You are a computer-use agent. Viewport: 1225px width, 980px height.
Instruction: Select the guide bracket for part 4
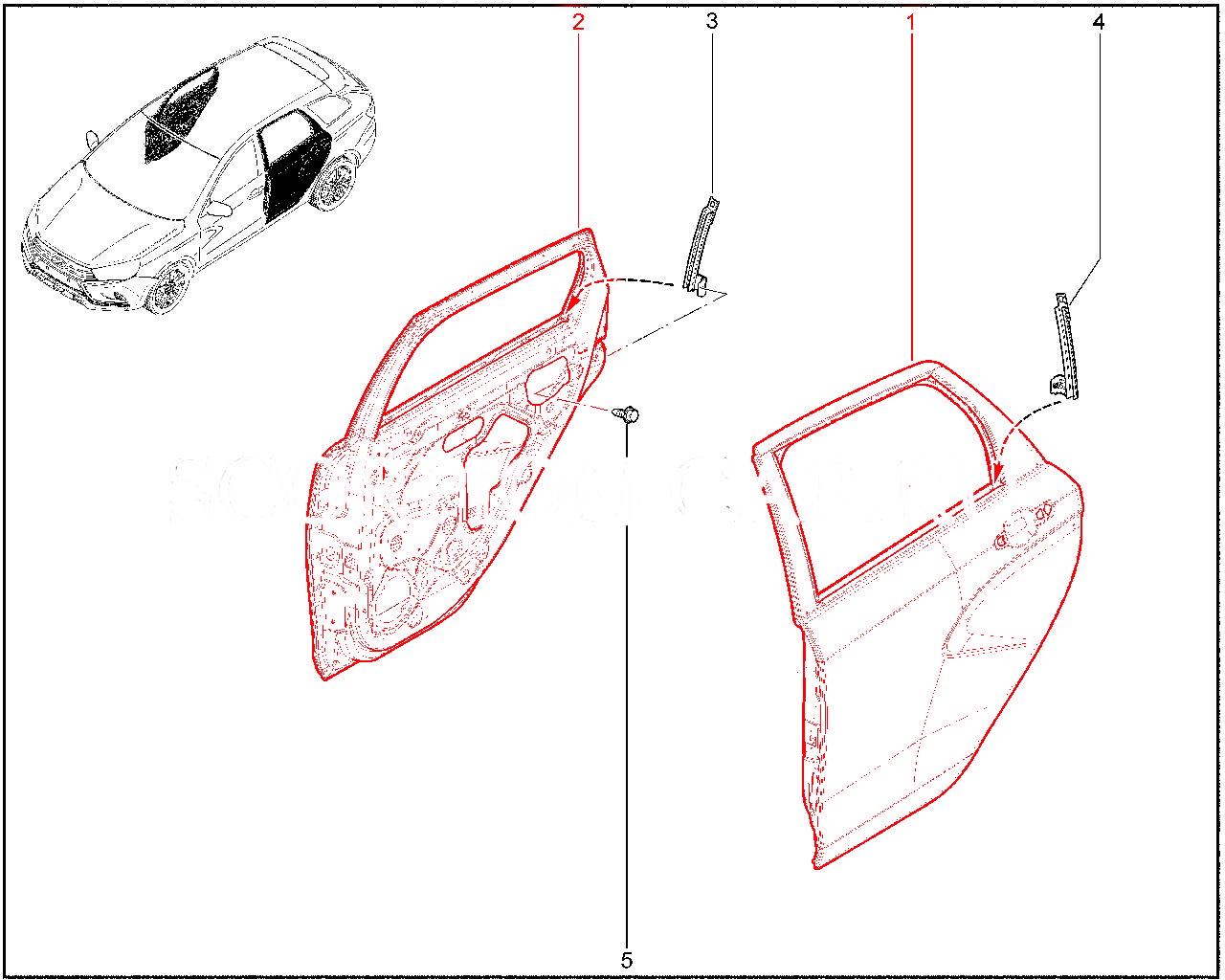click(1064, 346)
